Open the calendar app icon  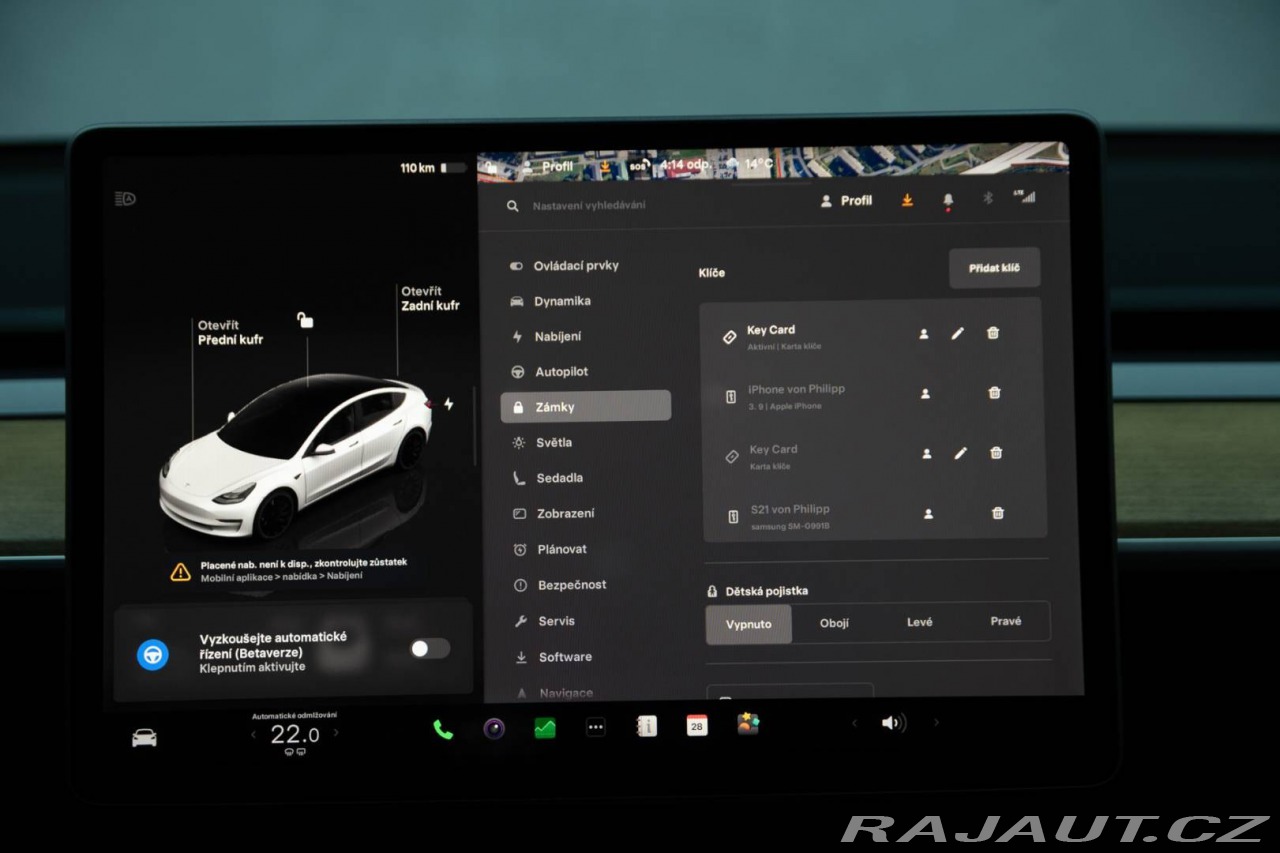pos(697,726)
